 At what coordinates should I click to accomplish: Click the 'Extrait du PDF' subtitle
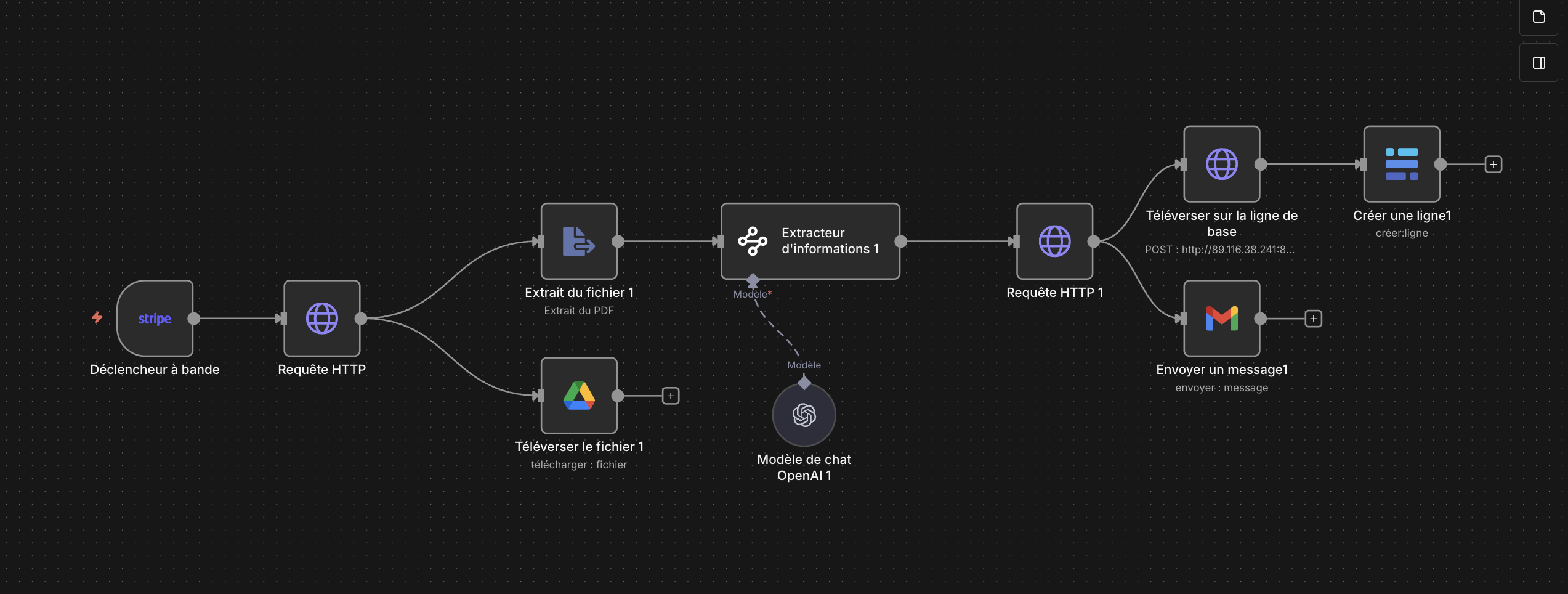point(579,311)
